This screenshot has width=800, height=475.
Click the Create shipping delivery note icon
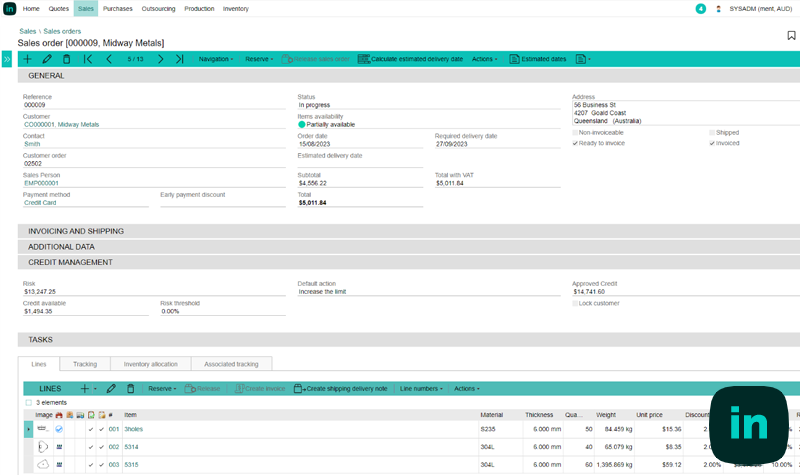pyautogui.click(x=299, y=389)
